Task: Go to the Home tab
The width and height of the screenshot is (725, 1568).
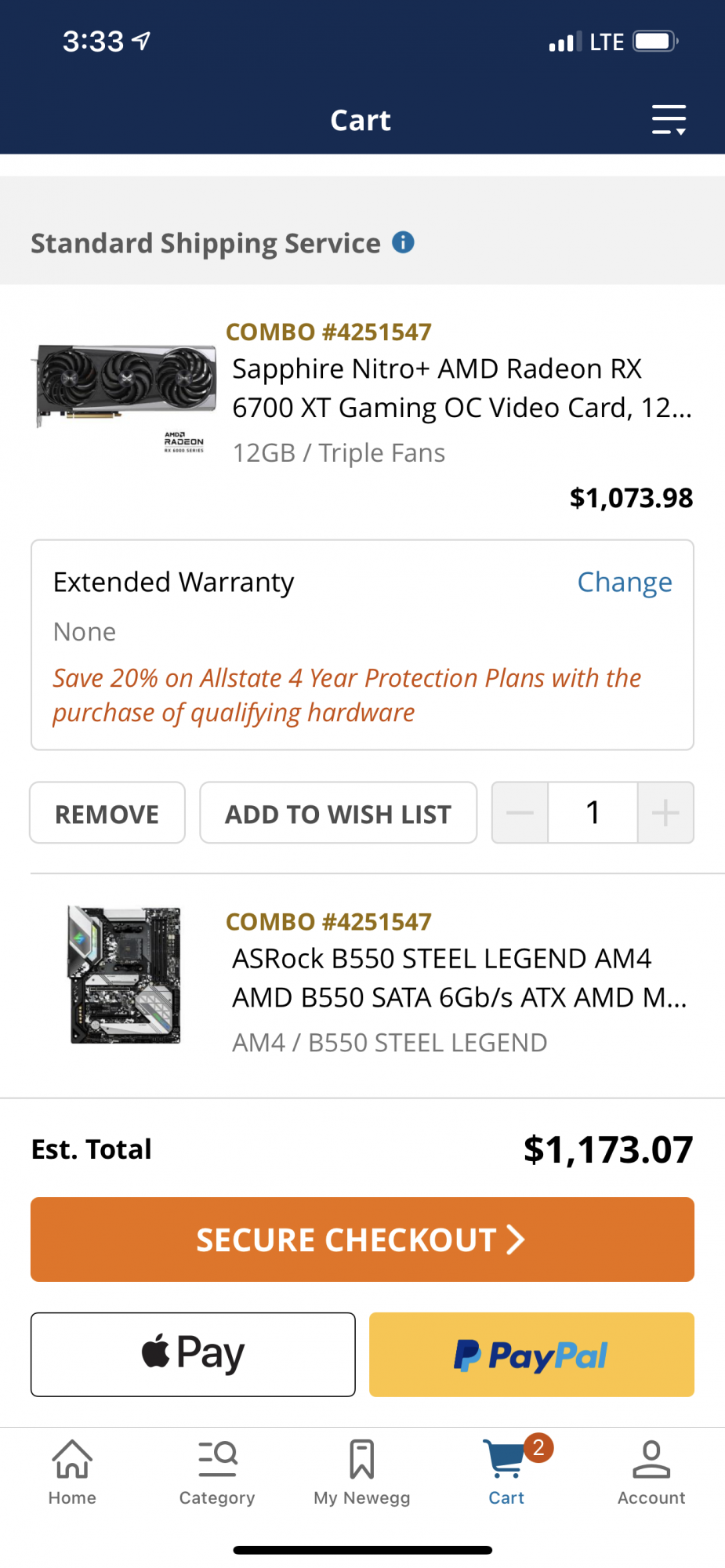Action: click(x=72, y=1472)
